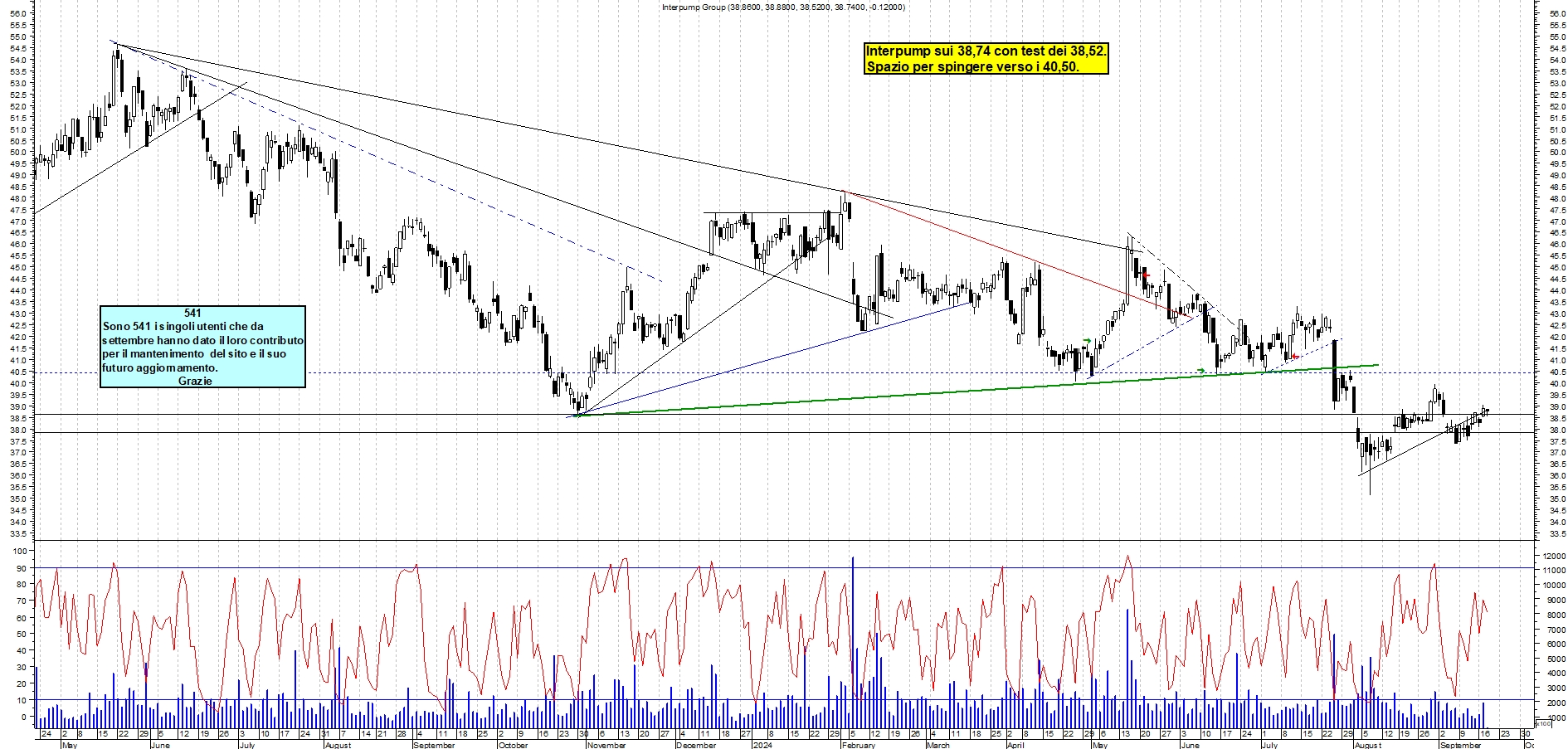Click the '3000' volume axis value
1568x749 pixels.
tap(1556, 688)
